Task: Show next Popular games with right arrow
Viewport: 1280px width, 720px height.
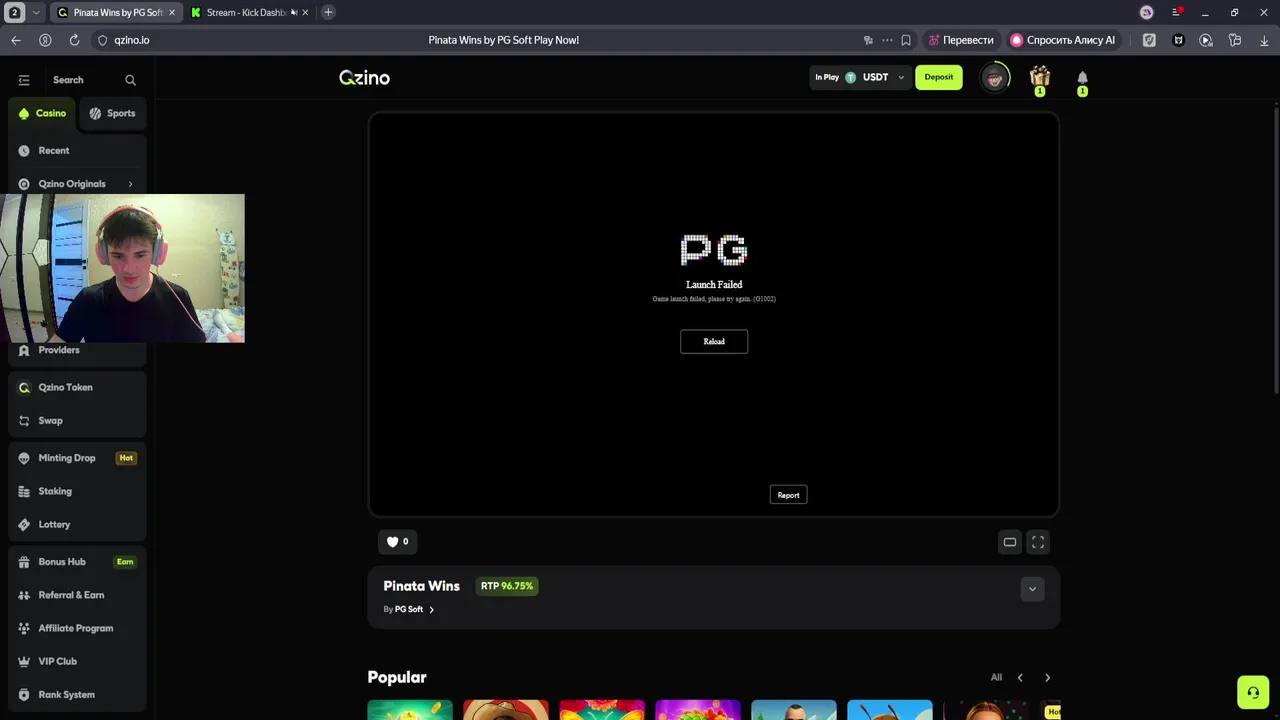Action: 1047,677
